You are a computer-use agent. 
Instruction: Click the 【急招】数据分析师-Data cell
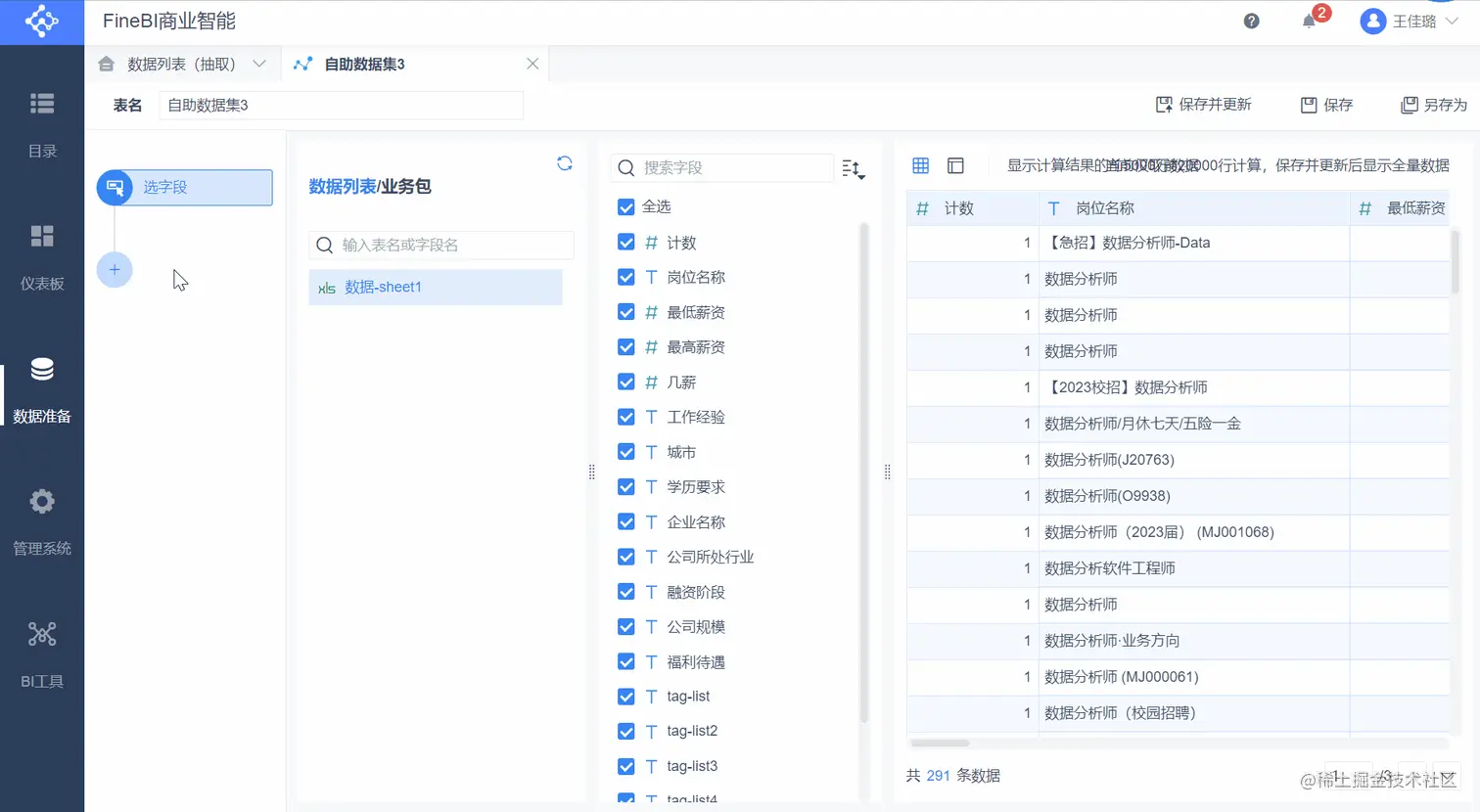1193,243
